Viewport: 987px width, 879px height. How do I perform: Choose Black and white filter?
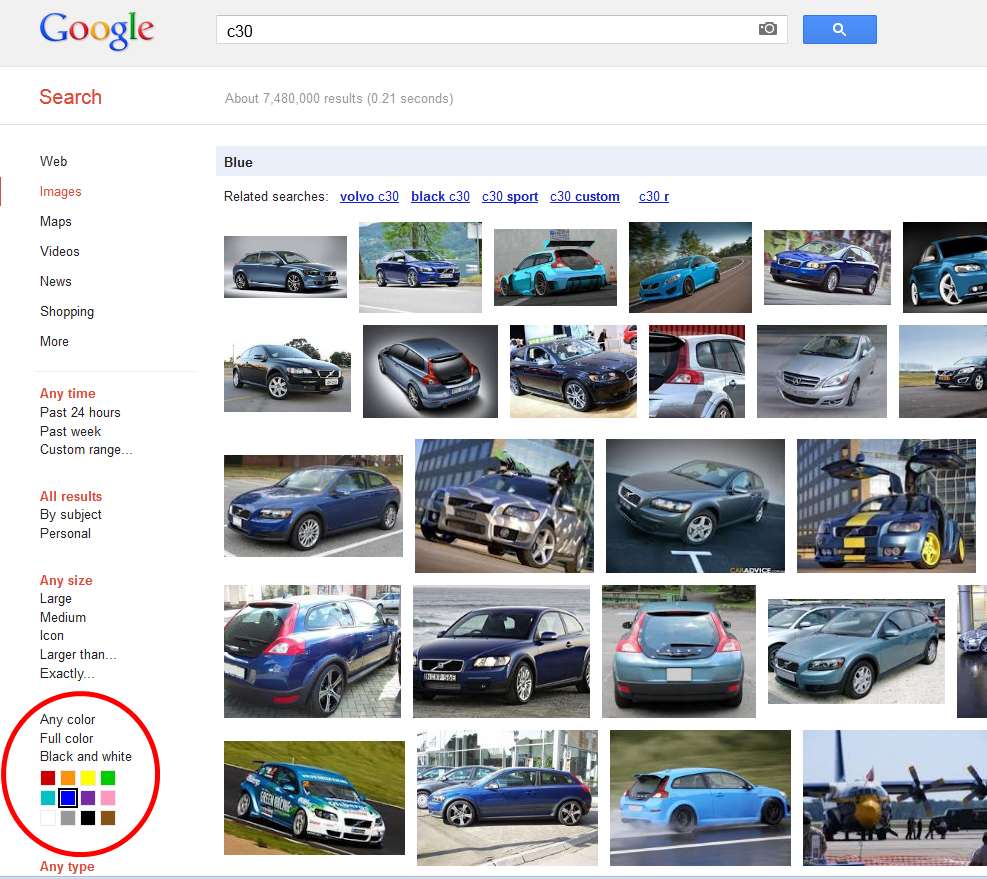(x=86, y=756)
